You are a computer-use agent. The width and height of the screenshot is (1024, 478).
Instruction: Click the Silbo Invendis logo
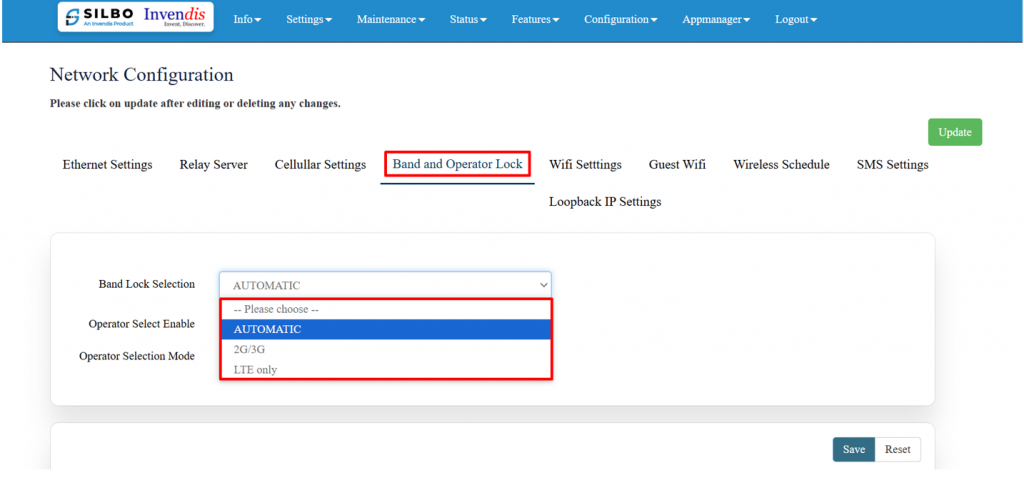[x=135, y=18]
